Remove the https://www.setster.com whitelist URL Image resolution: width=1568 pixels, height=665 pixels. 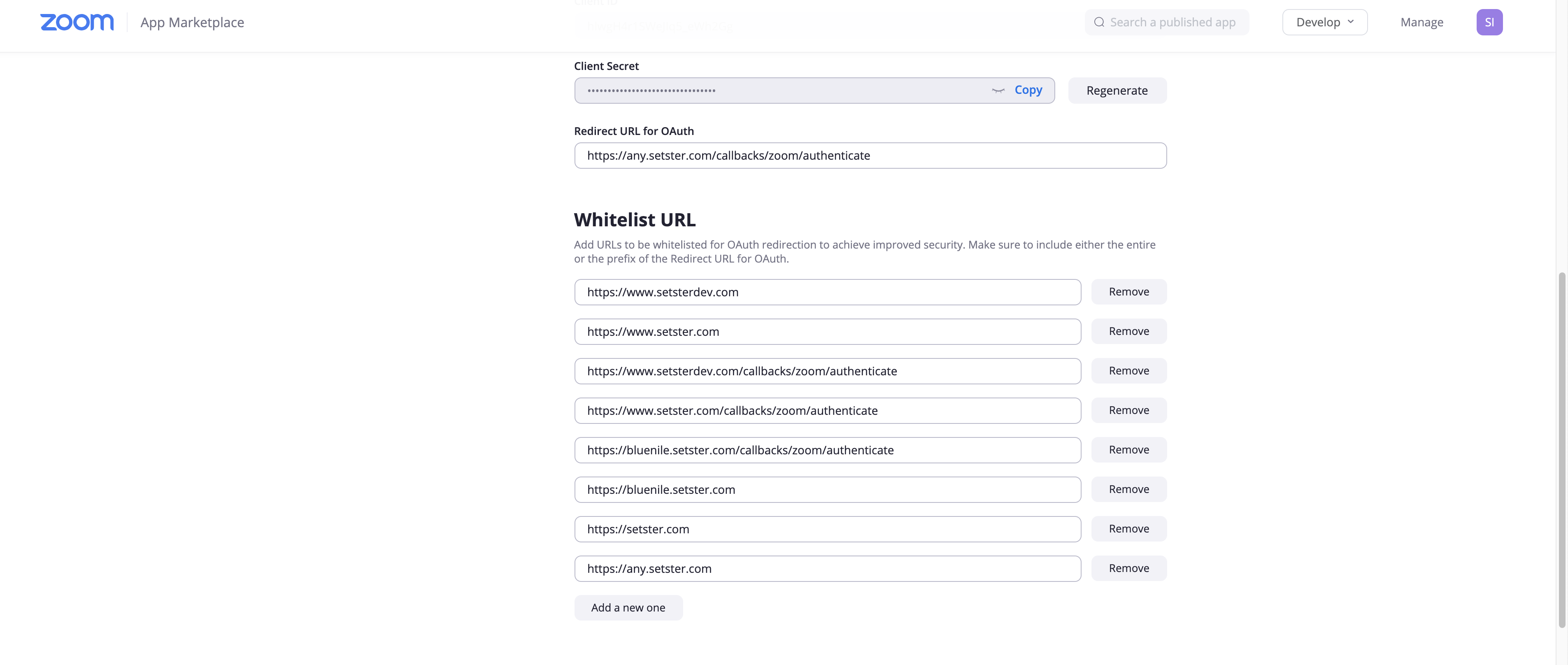pos(1128,332)
